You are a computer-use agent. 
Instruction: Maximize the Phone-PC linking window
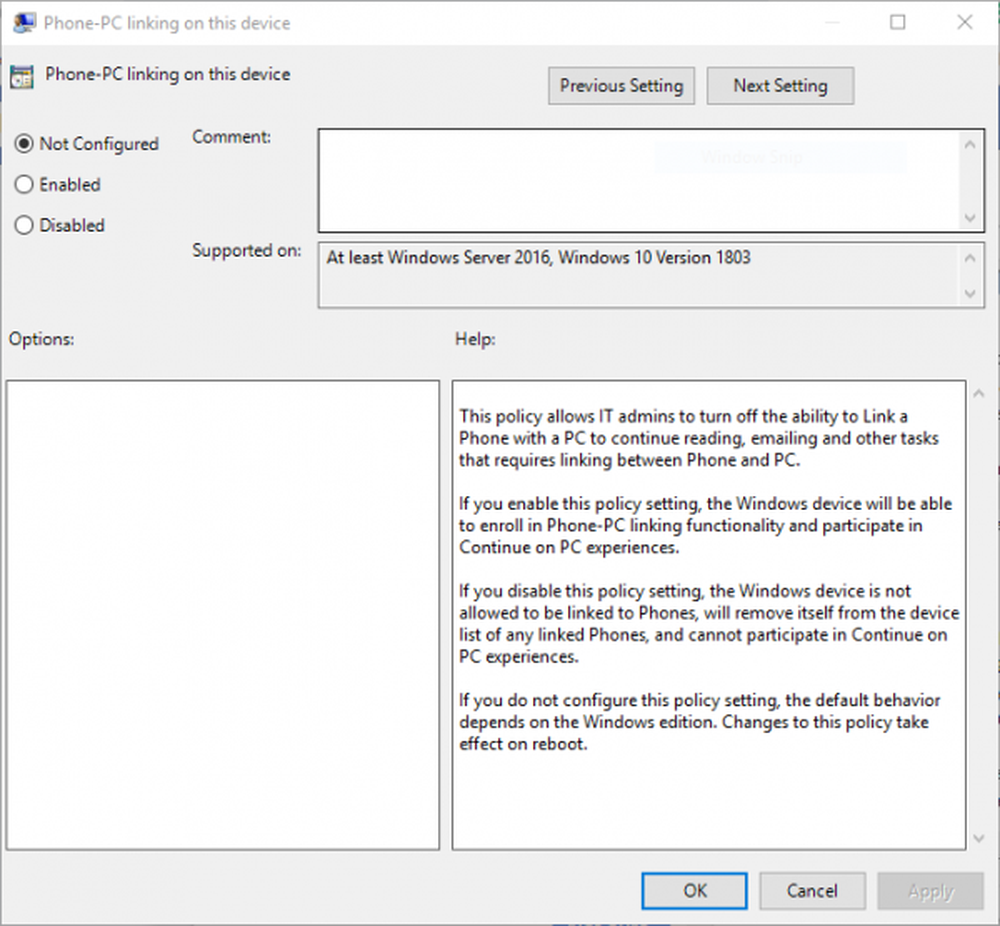pos(897,22)
